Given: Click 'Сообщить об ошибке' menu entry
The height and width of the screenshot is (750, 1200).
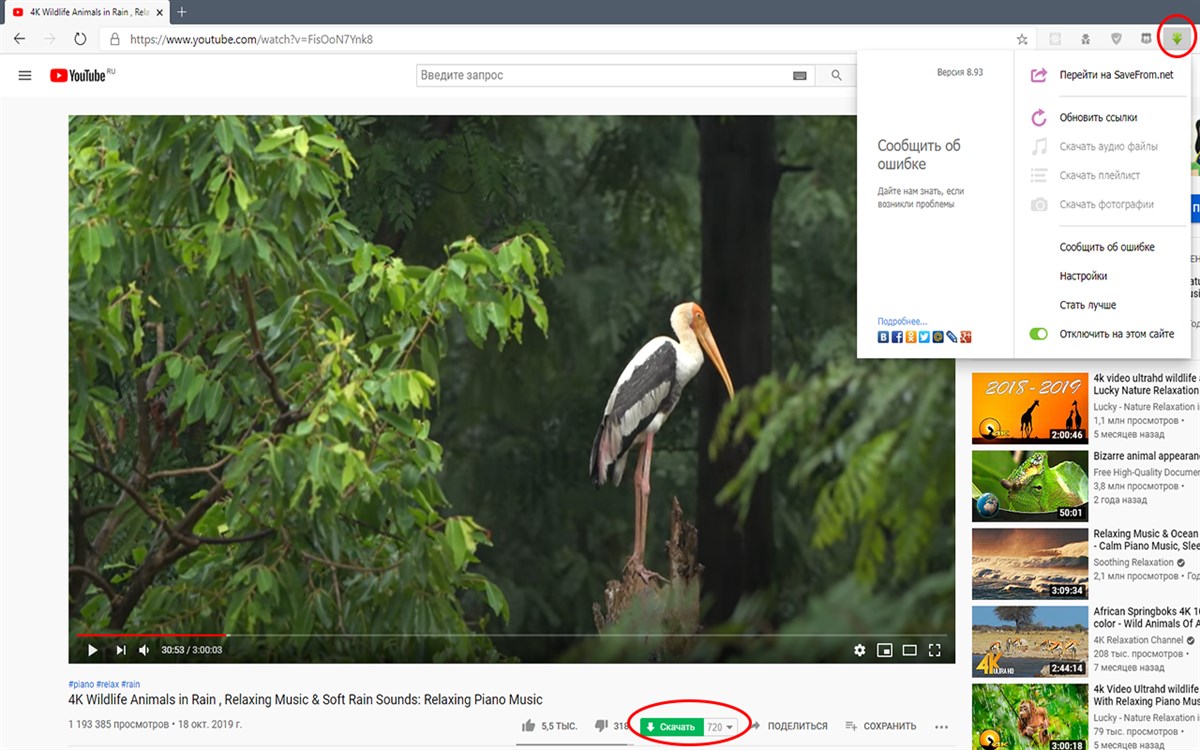Looking at the screenshot, I should pyautogui.click(x=1106, y=246).
